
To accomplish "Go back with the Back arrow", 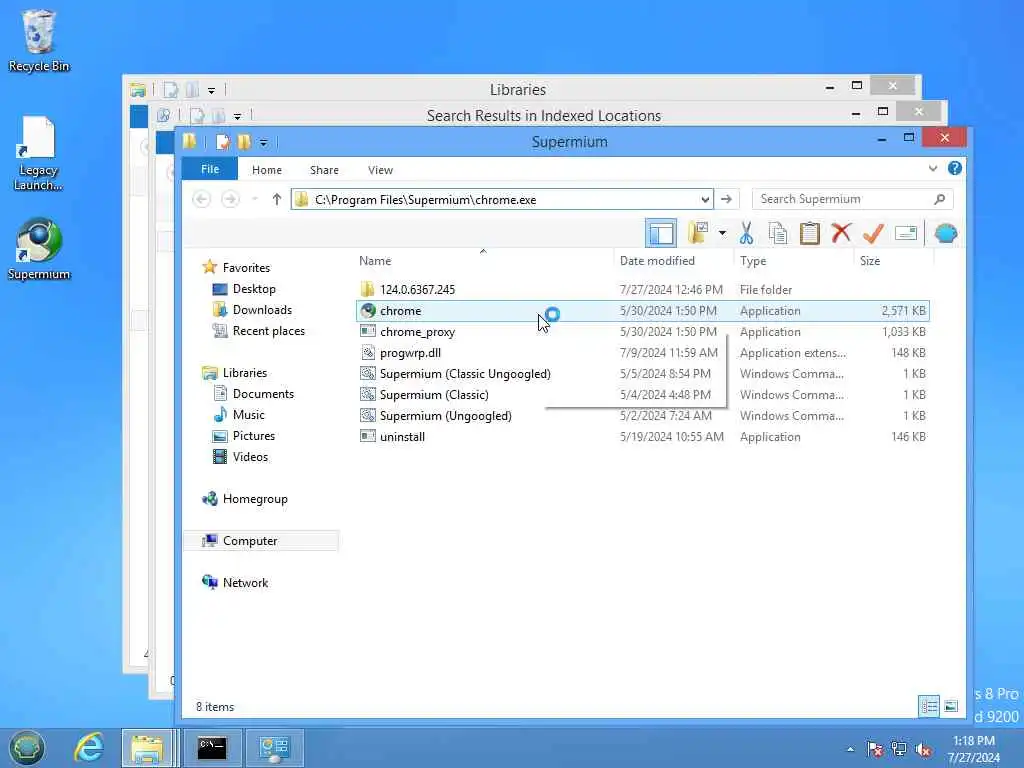I will point(202,199).
